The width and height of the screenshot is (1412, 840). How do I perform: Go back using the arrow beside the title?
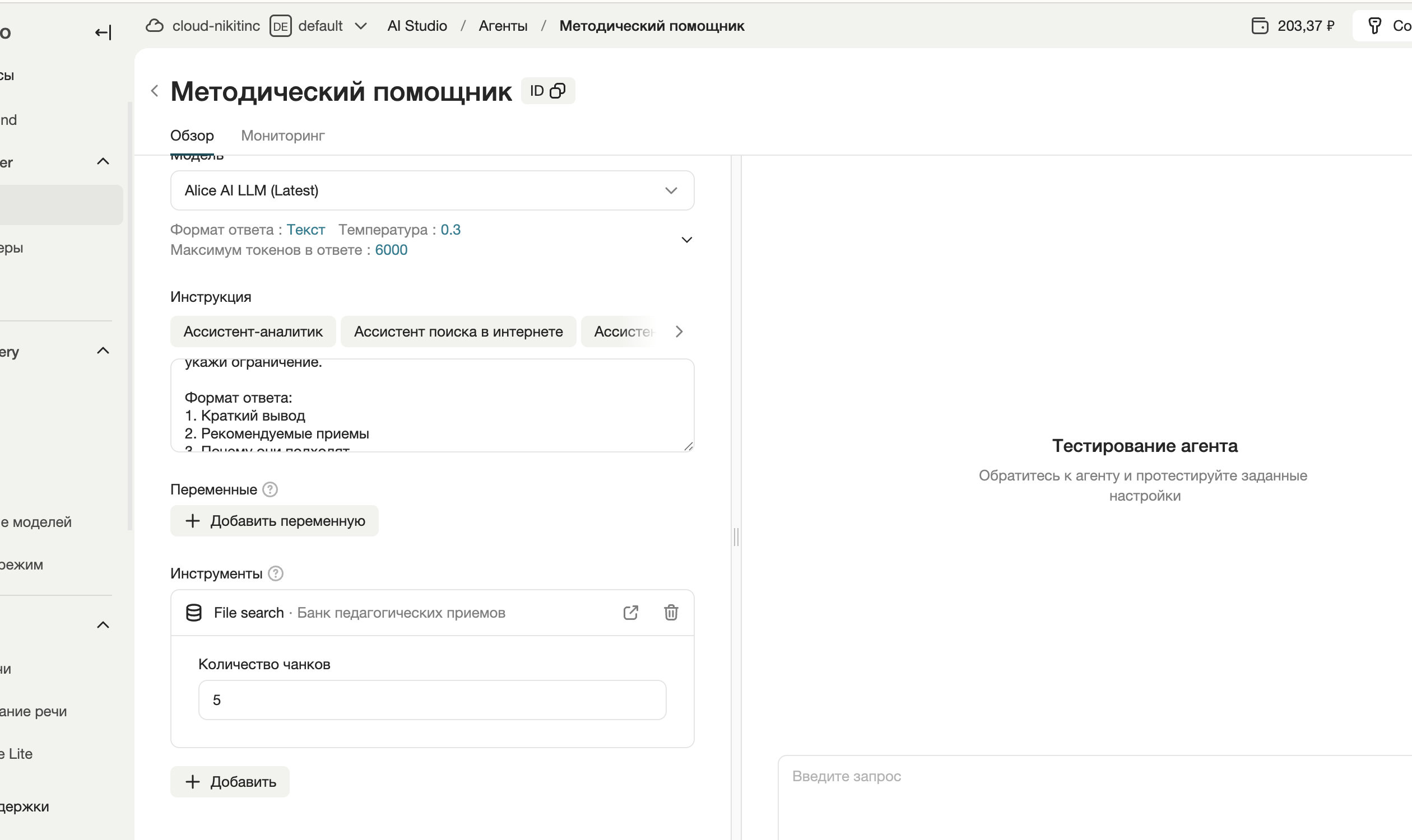pyautogui.click(x=155, y=91)
